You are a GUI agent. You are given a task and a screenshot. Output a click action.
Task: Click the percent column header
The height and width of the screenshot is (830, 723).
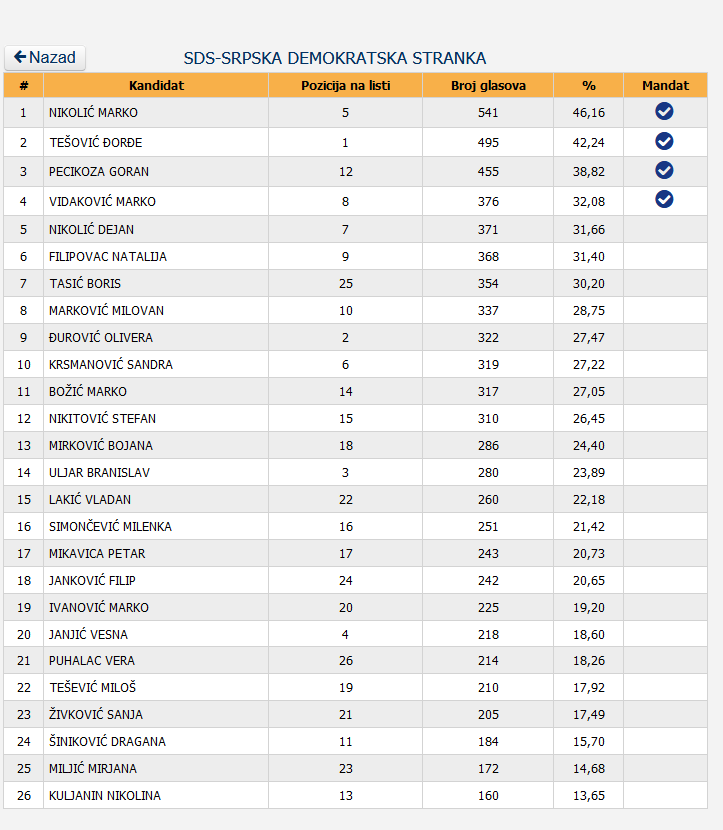(x=589, y=86)
